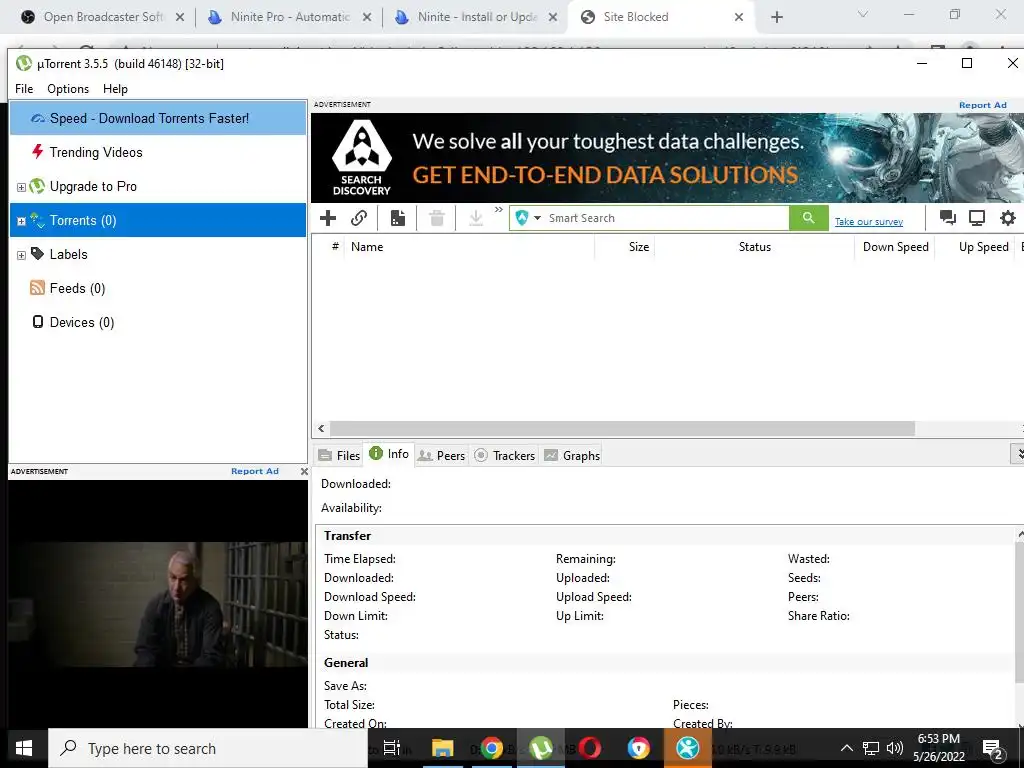Click the scroll left arrow of torrent list
Screen dimensions: 1024x768
321,428
